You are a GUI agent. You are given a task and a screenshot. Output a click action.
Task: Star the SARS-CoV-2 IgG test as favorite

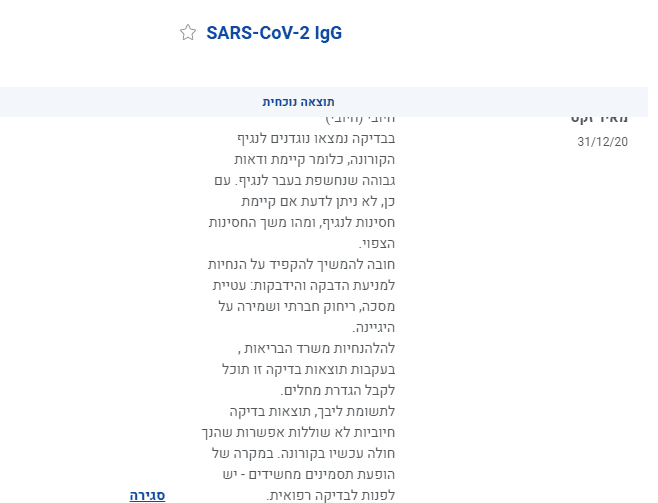pyautogui.click(x=188, y=33)
